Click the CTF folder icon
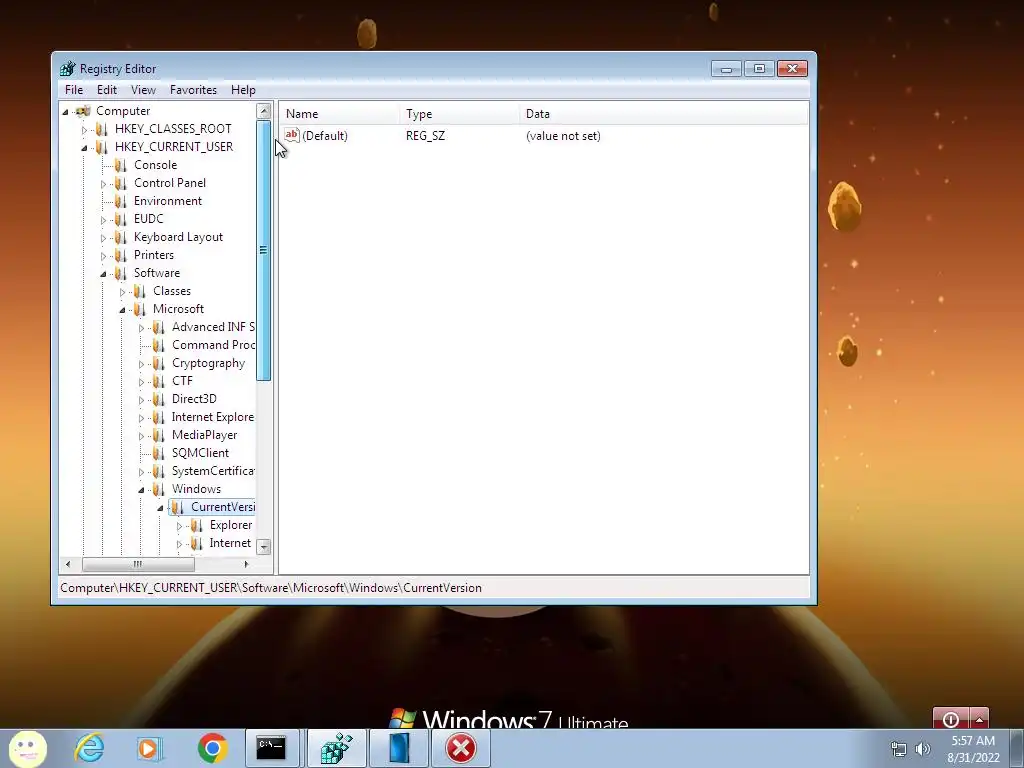The width and height of the screenshot is (1024, 768). coord(159,381)
